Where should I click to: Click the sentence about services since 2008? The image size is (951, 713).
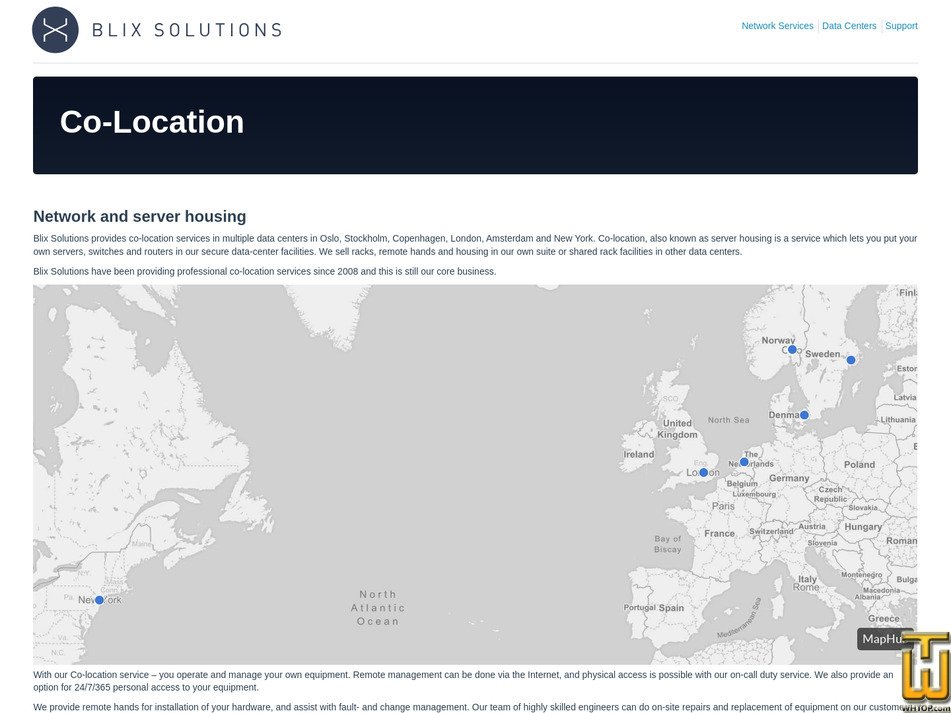(x=264, y=272)
